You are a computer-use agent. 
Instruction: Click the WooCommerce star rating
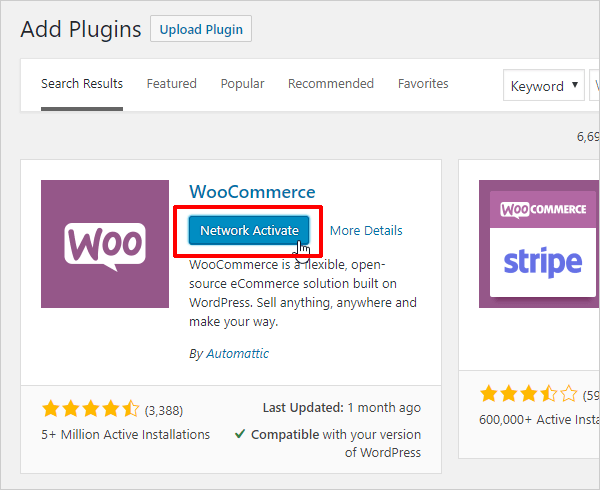point(91,408)
